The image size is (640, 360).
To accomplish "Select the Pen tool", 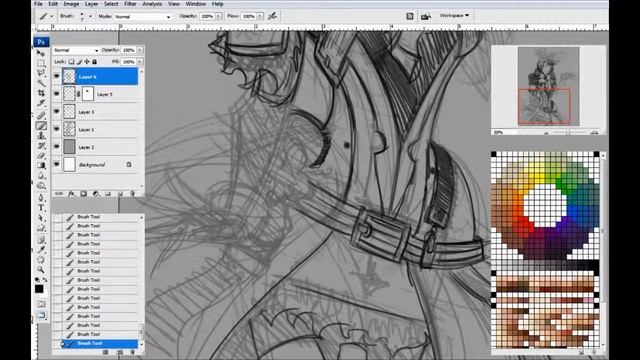I will [41, 198].
